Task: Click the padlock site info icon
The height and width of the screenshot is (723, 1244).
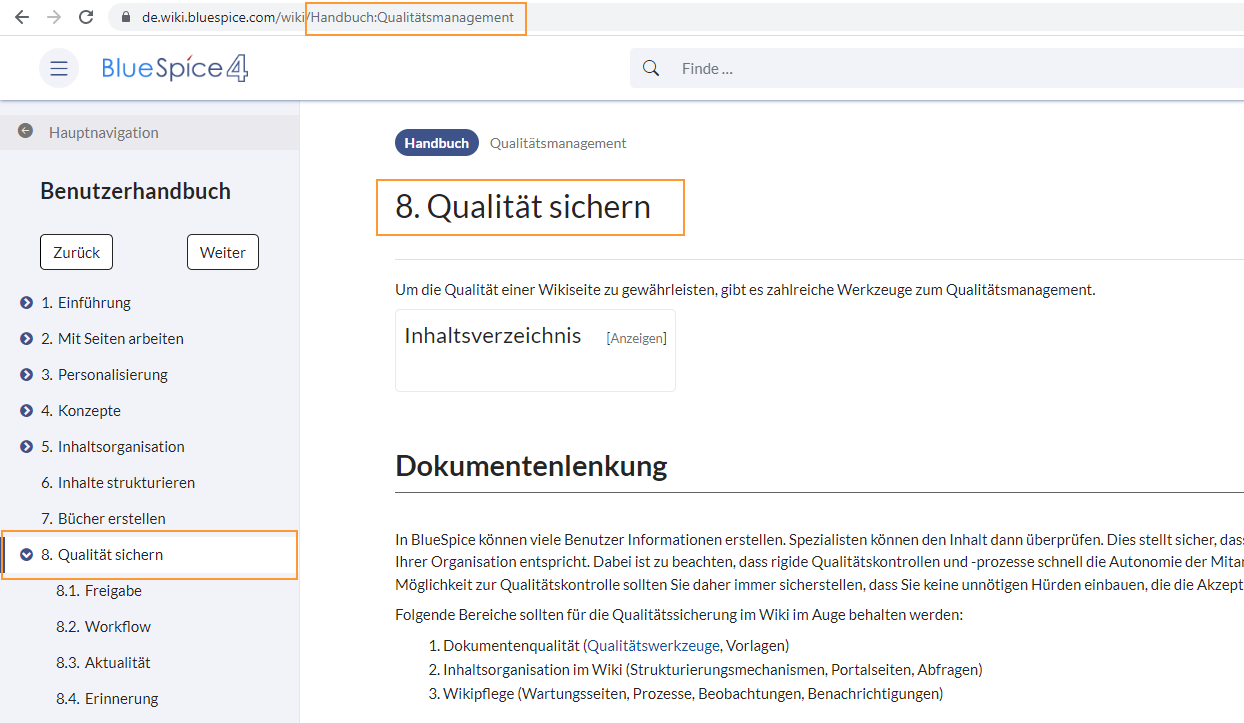Action: point(125,17)
